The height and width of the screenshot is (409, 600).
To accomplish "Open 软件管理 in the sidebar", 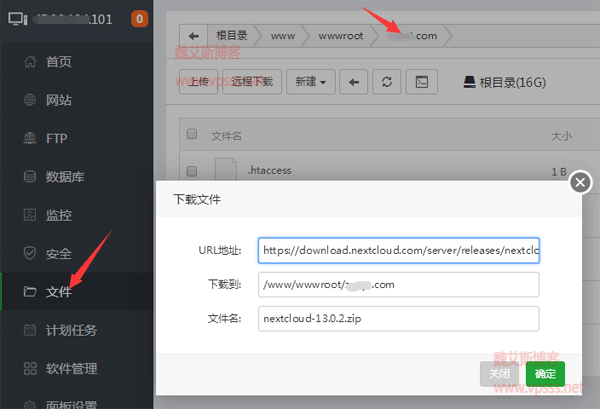I will (71, 368).
